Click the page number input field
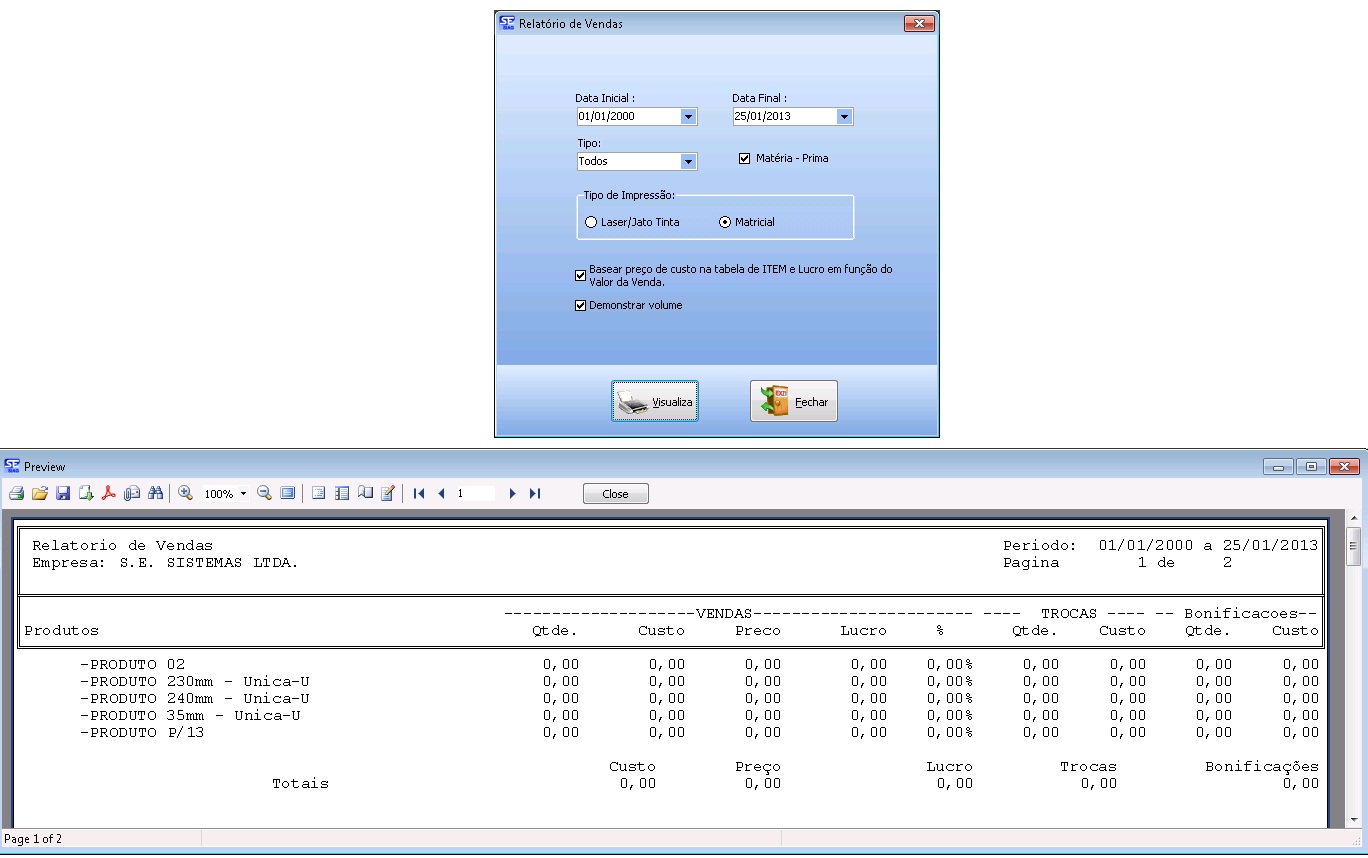Image resolution: width=1368 pixels, height=858 pixels. click(474, 494)
